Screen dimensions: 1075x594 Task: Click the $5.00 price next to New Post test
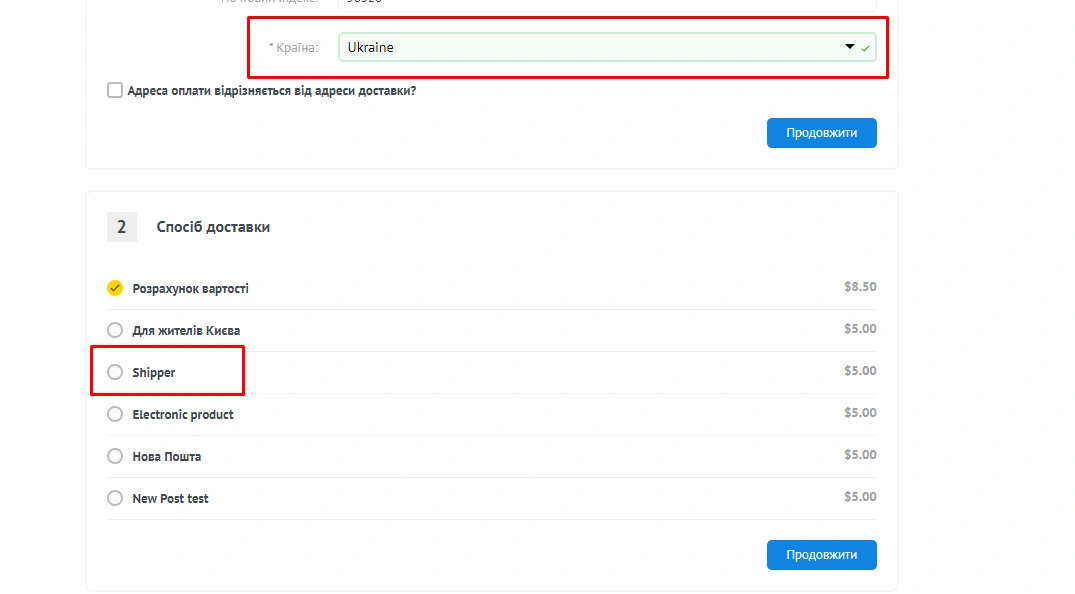tap(859, 497)
